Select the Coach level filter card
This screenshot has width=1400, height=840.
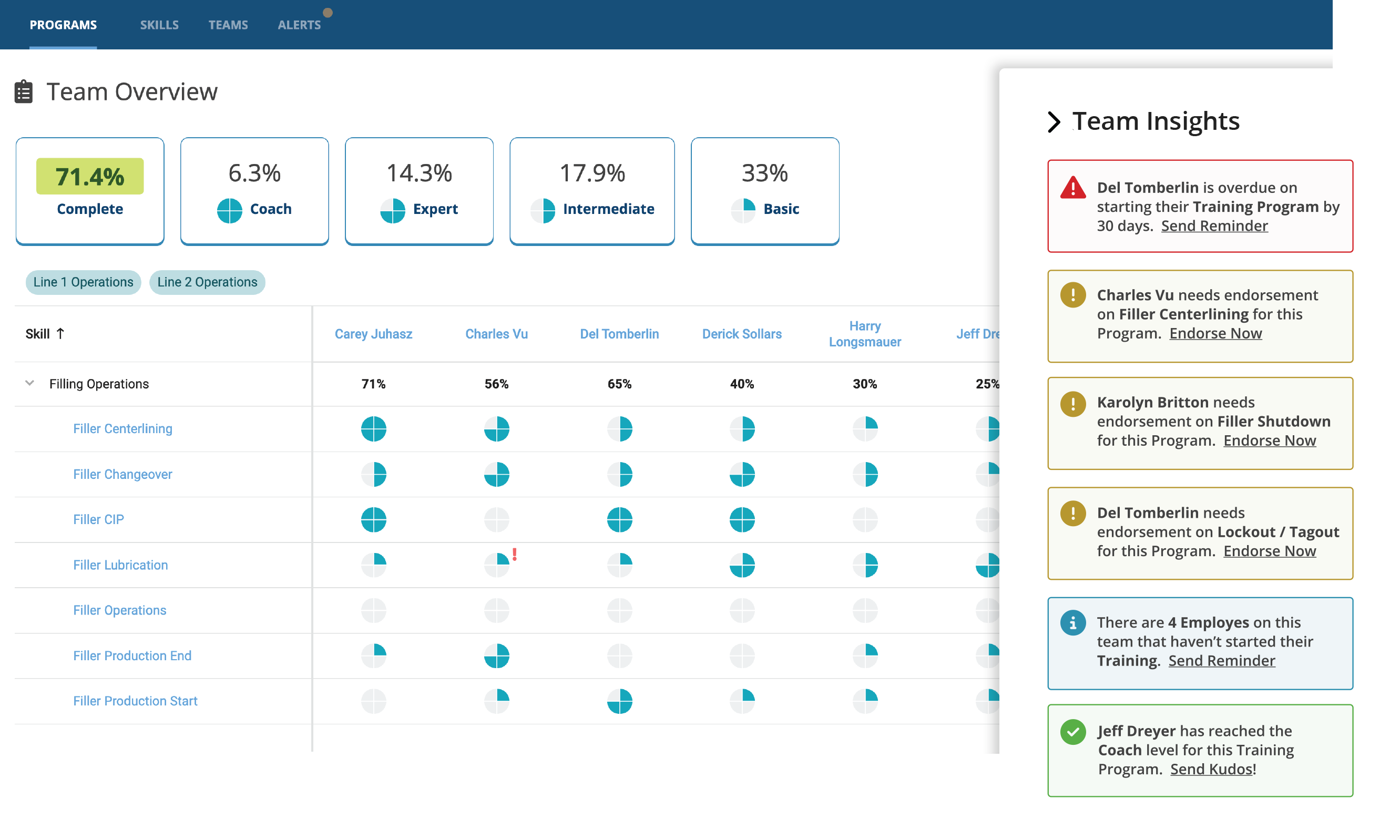254,191
